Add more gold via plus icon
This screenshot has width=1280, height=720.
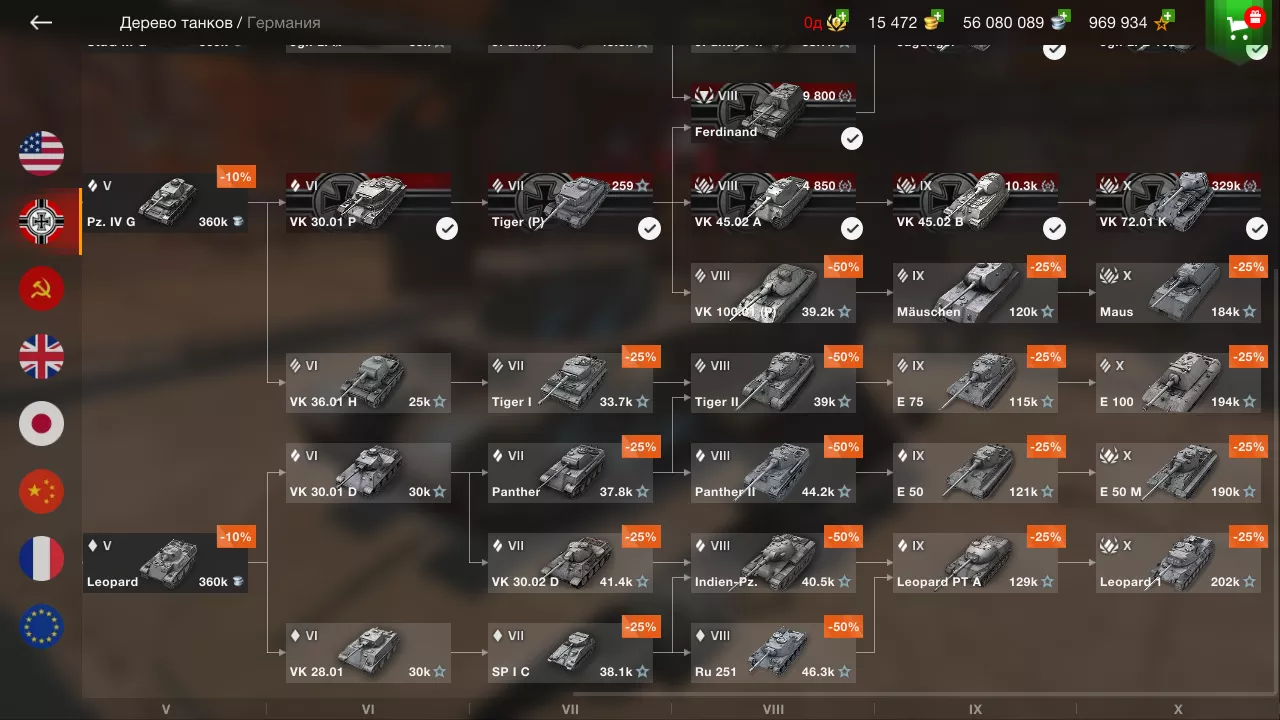[936, 19]
